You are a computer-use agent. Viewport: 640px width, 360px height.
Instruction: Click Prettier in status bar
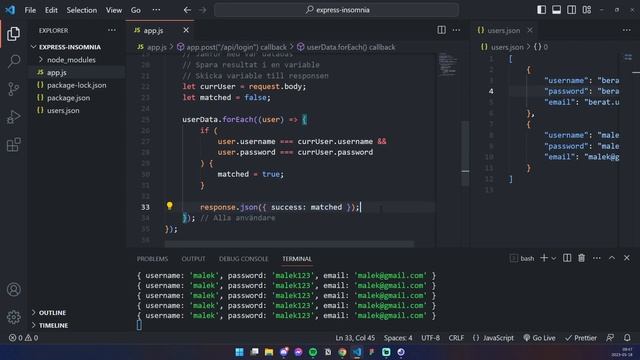tap(581, 338)
